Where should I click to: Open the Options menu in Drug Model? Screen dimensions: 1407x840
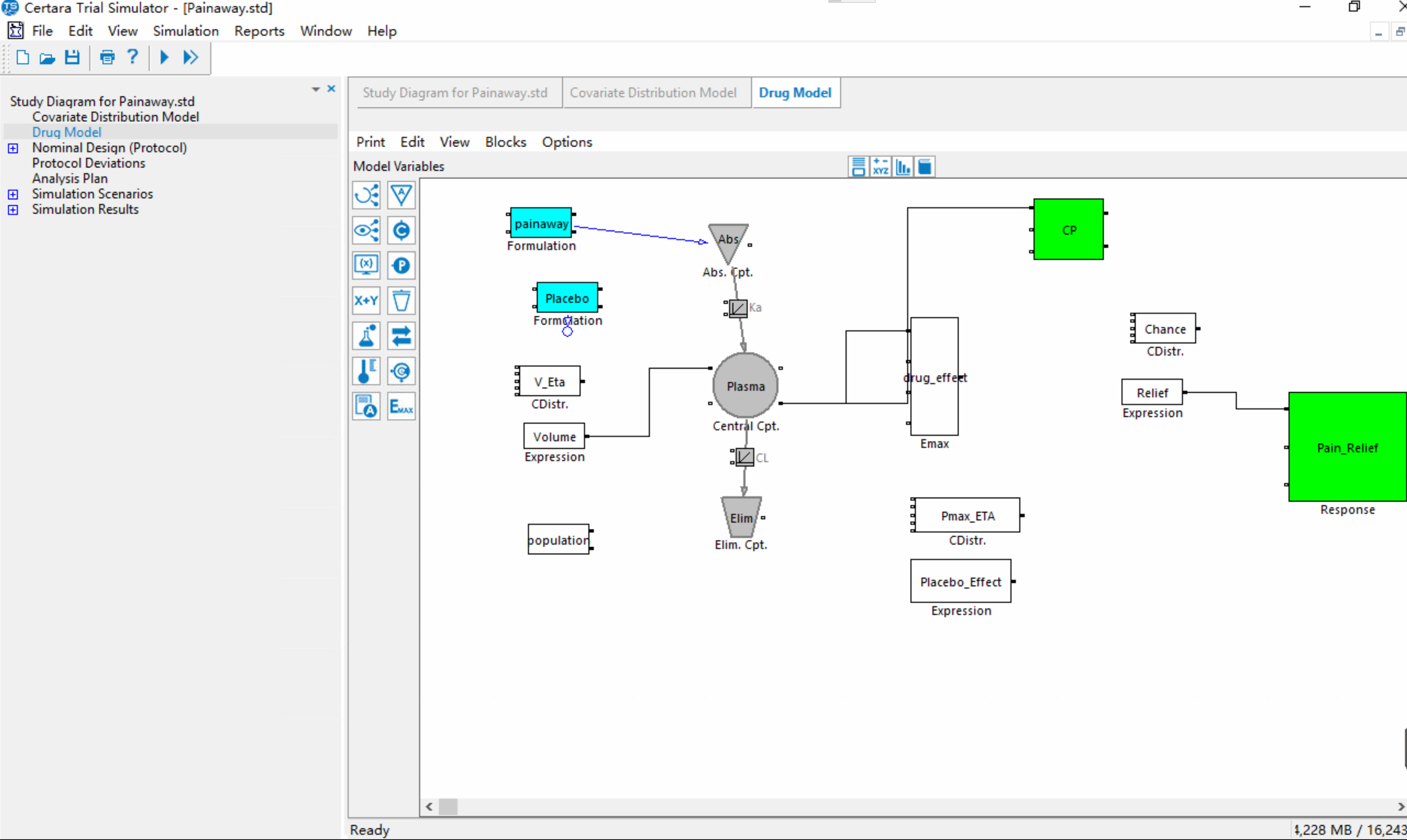(x=567, y=142)
